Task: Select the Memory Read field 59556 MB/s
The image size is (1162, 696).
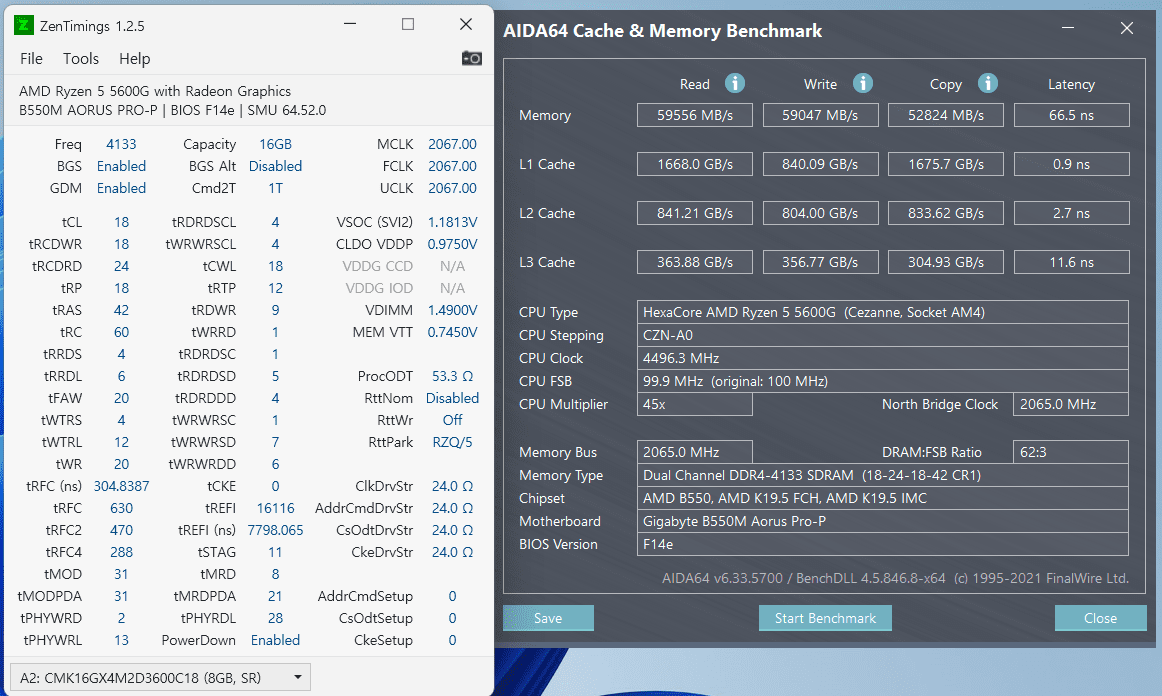Action: pyautogui.click(x=694, y=115)
